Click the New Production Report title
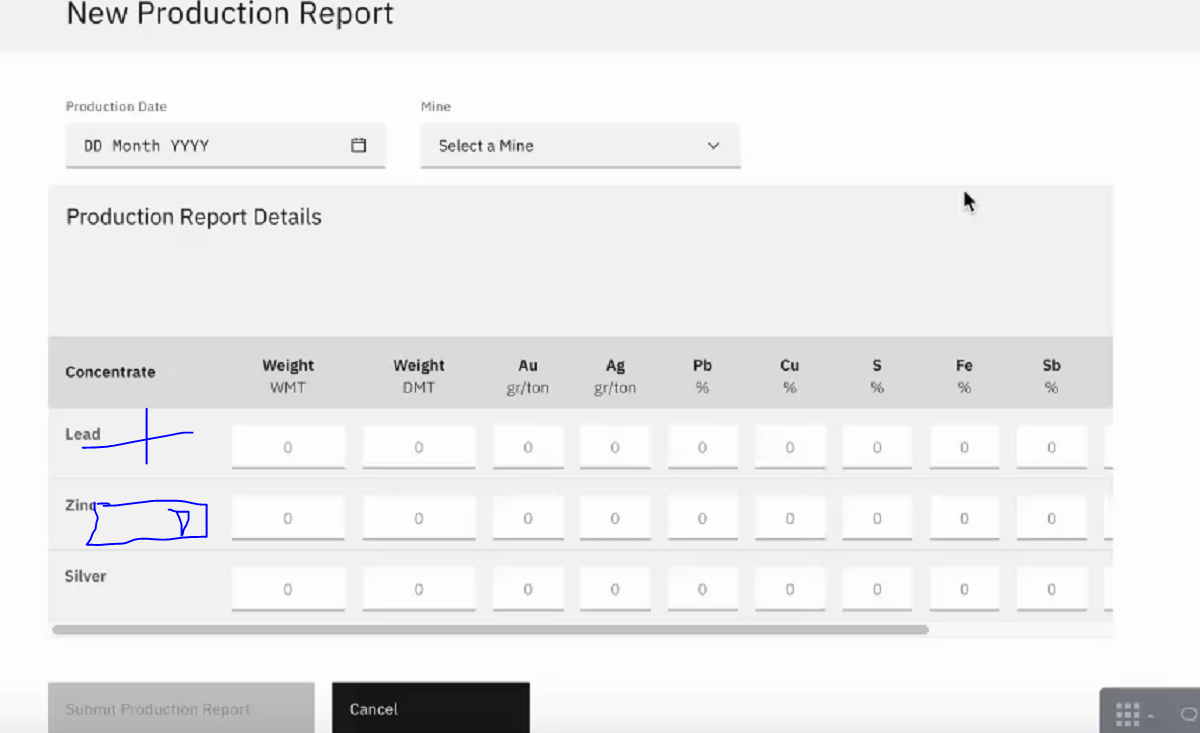 coord(230,14)
